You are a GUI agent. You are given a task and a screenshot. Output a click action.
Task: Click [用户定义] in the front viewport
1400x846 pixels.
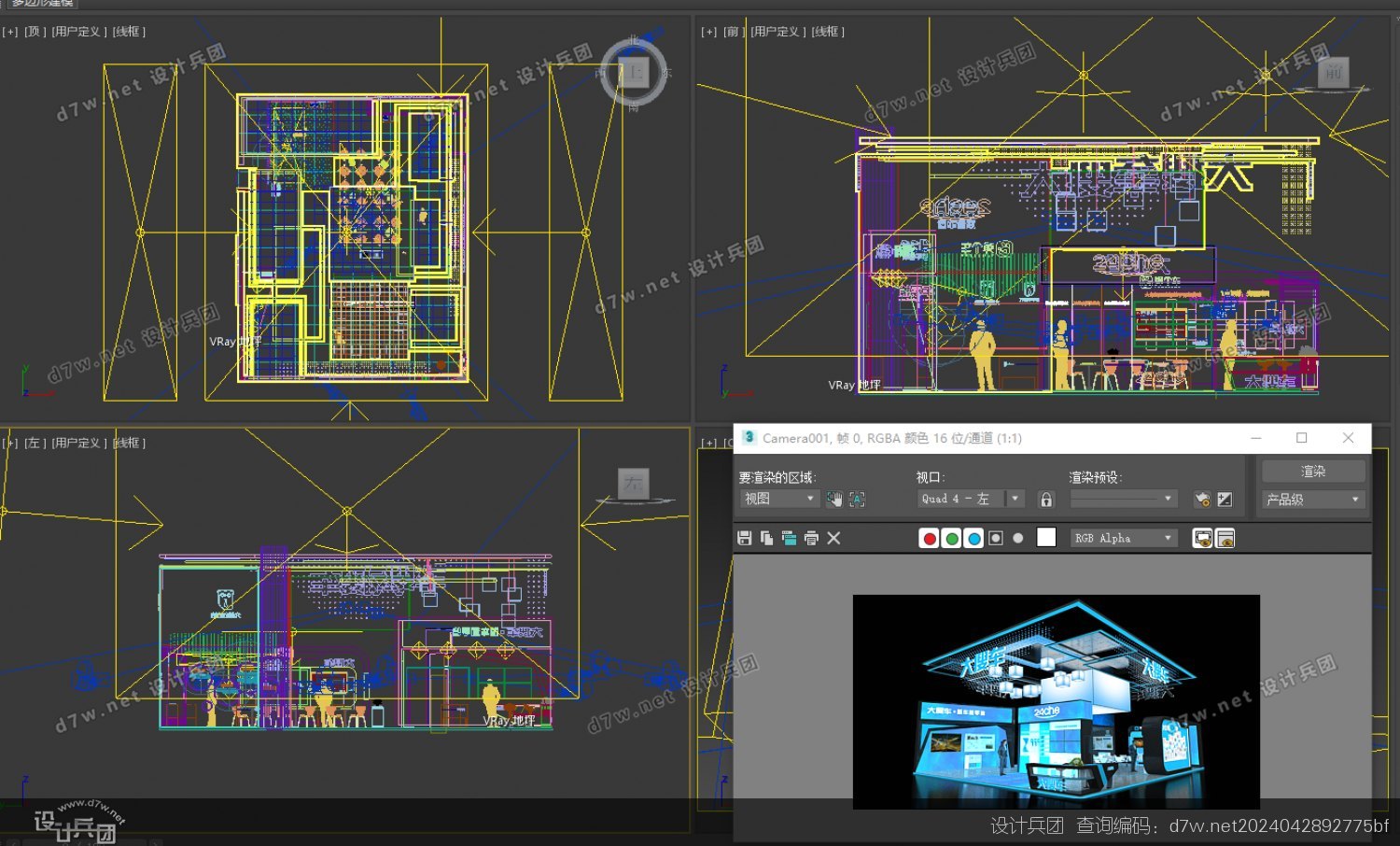pos(777,32)
